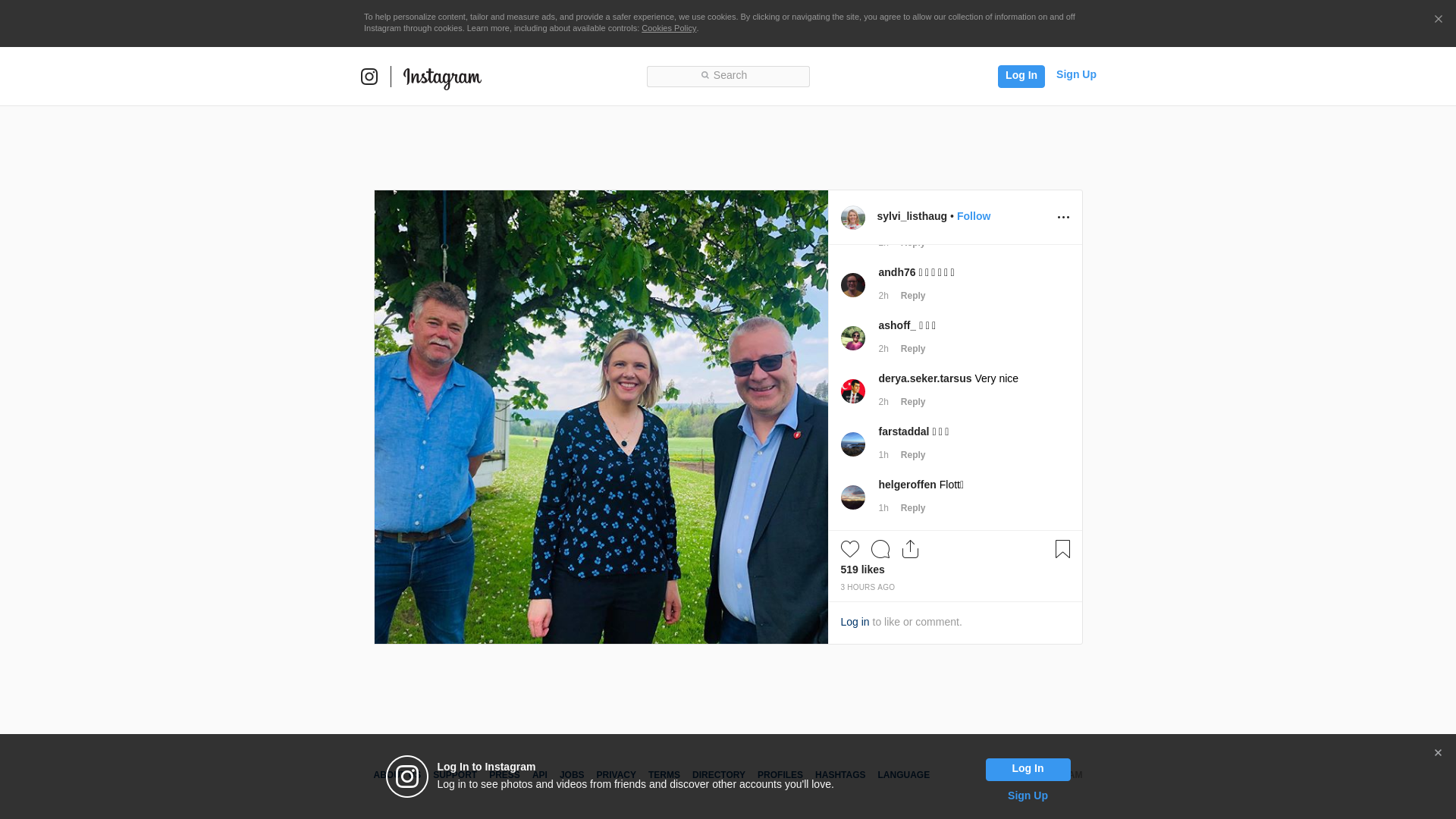Open the PROFILES footer link

pos(780,775)
